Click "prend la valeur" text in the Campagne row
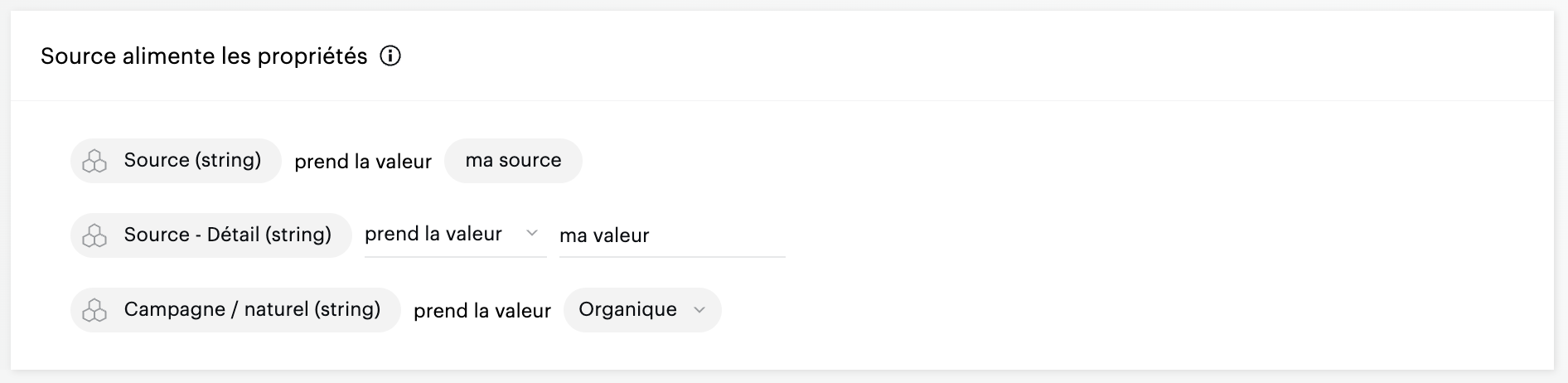1568x383 pixels. click(x=482, y=311)
